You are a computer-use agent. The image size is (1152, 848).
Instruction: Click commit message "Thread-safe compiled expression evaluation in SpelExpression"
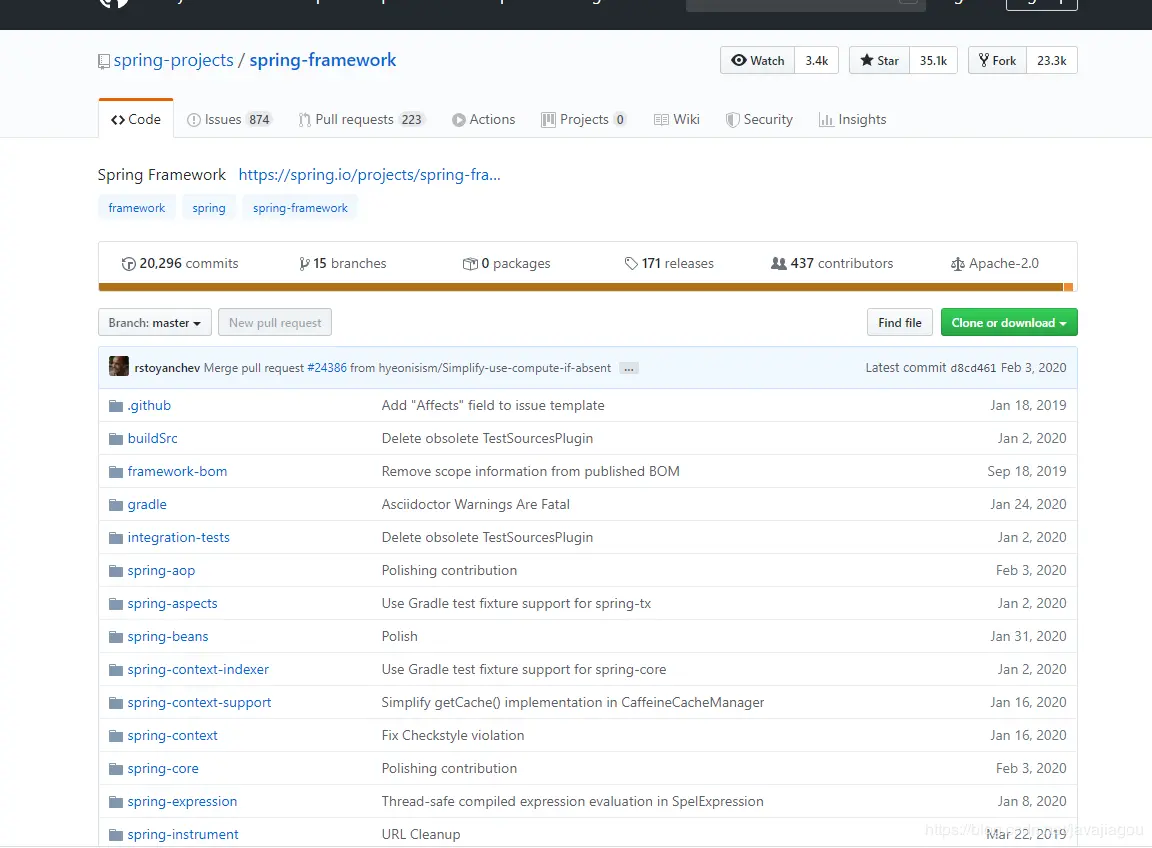point(572,802)
